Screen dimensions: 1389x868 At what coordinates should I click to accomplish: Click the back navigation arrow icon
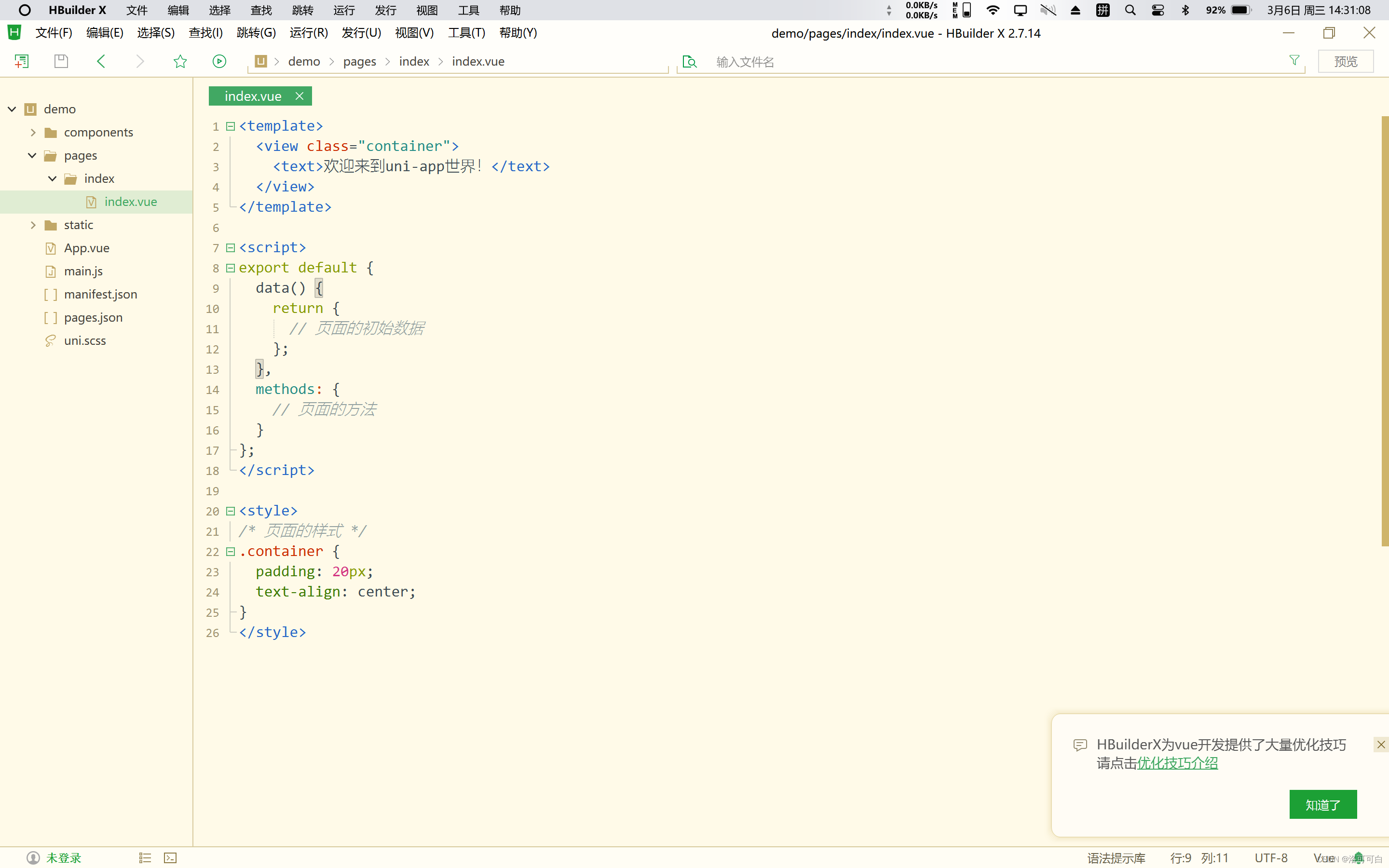click(101, 61)
